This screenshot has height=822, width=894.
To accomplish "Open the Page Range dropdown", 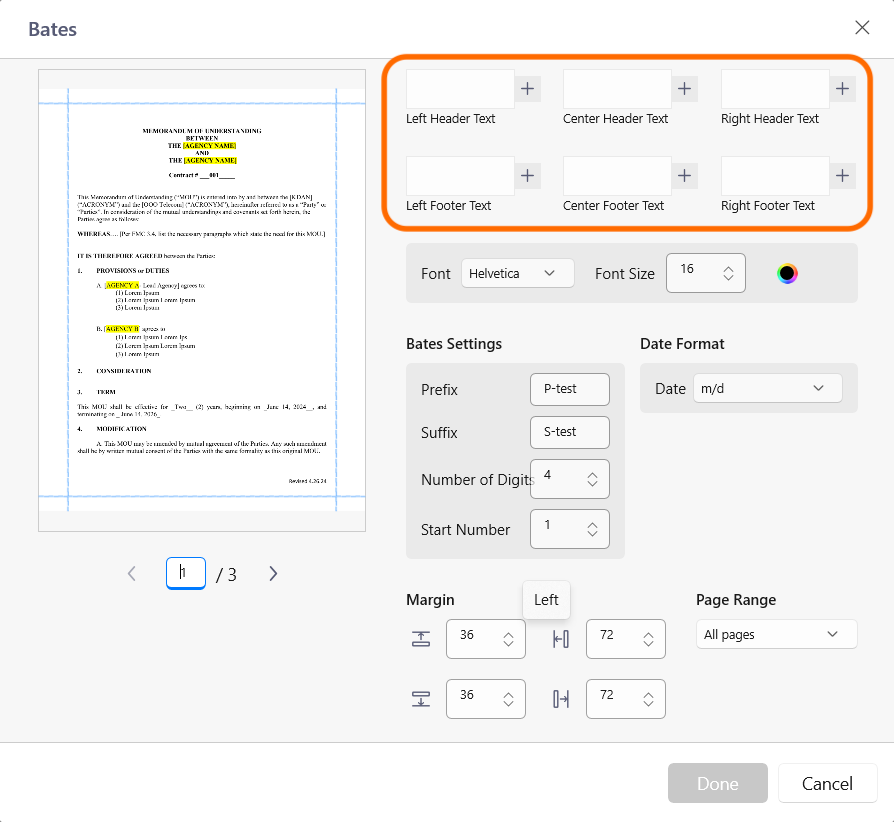I will point(776,634).
